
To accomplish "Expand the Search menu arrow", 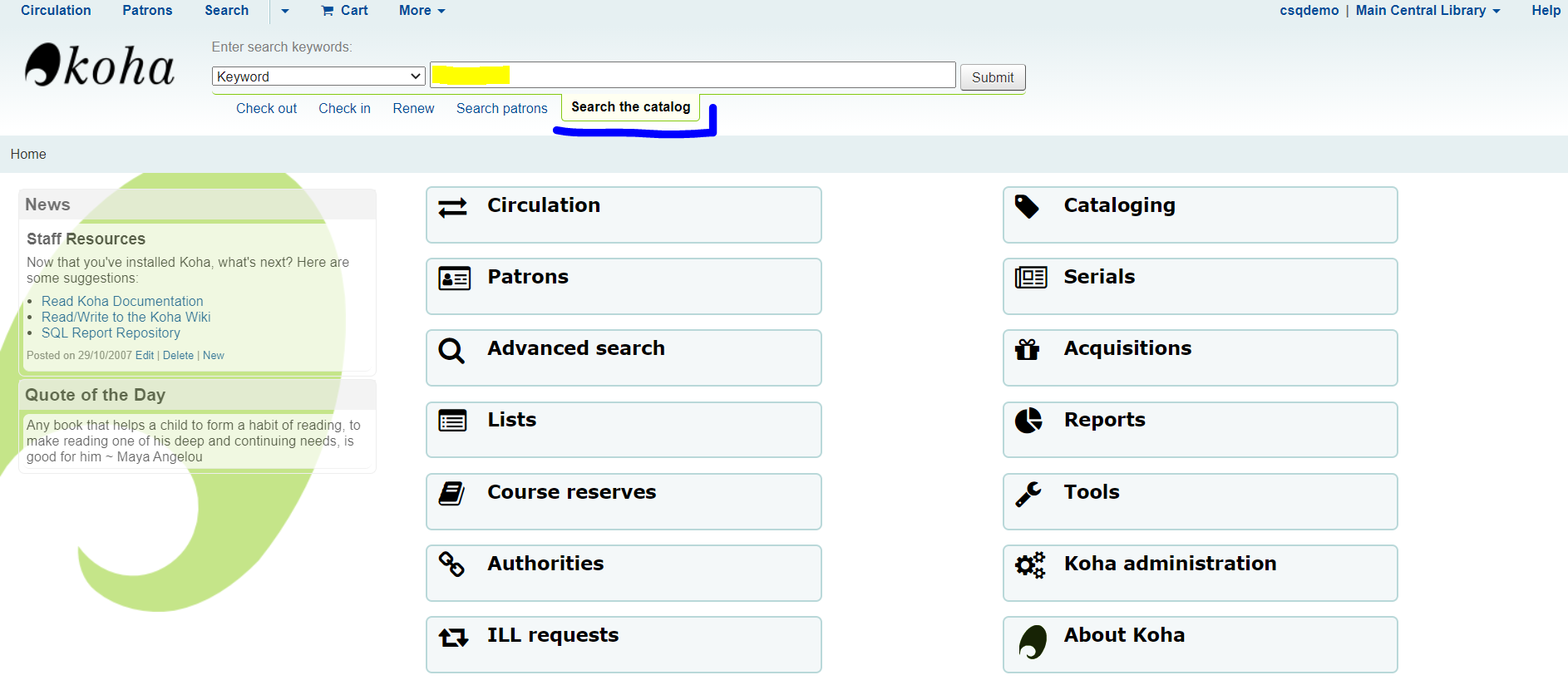I will point(285,11).
